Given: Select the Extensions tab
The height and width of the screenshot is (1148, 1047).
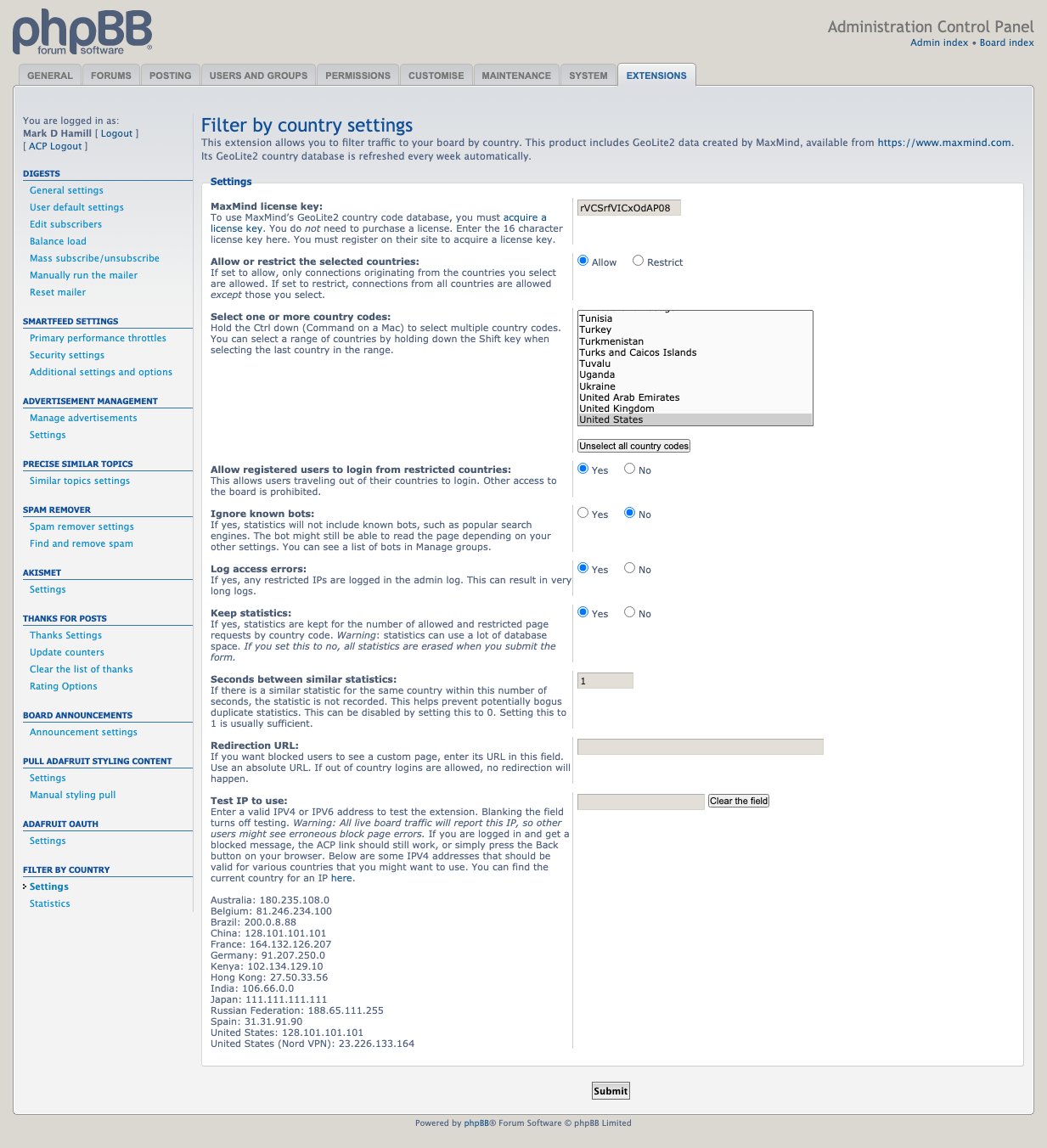Looking at the screenshot, I should (656, 76).
